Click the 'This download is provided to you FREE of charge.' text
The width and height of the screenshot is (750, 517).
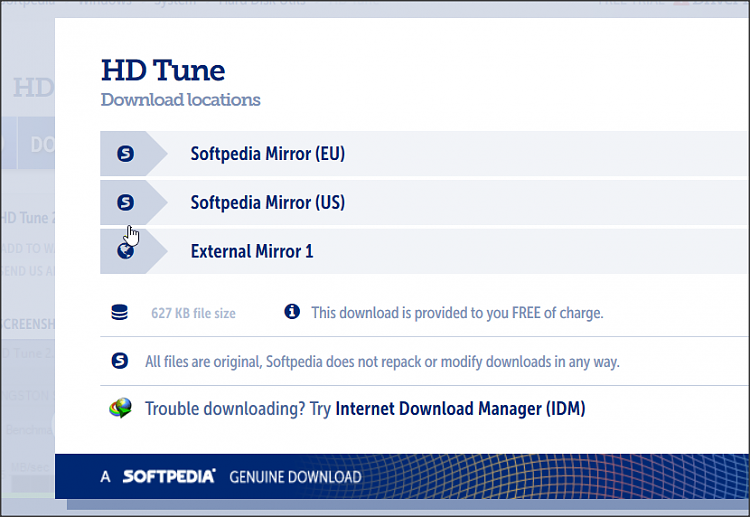coord(457,313)
